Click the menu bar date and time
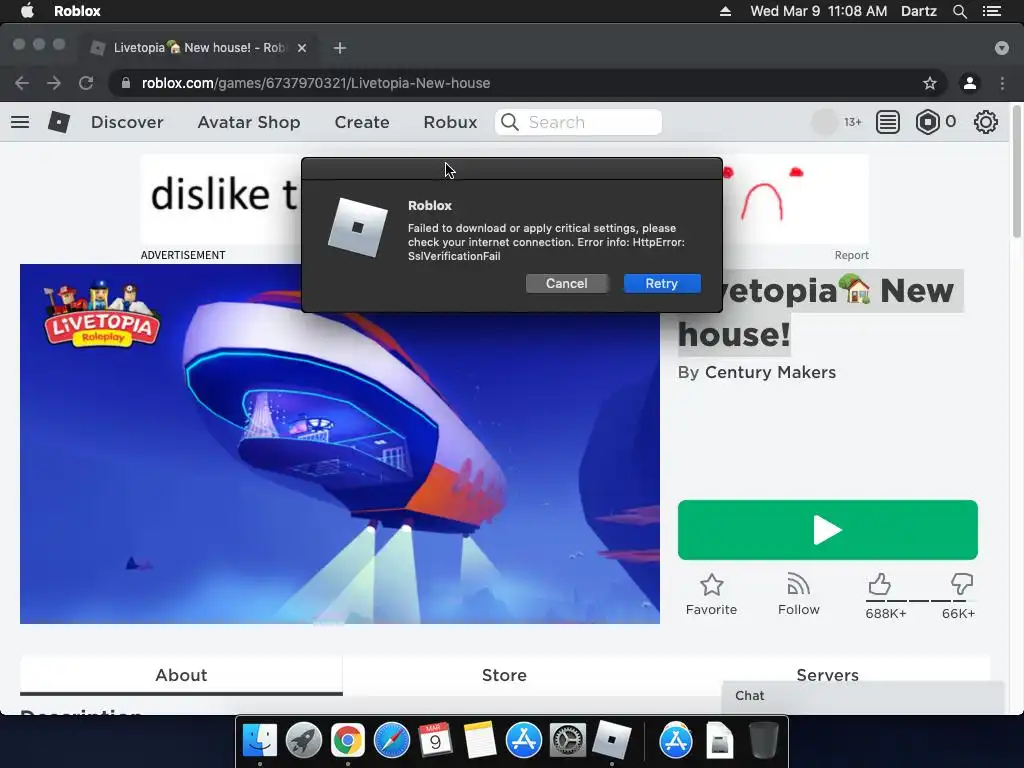Screen dimensions: 1024x768 818,11
